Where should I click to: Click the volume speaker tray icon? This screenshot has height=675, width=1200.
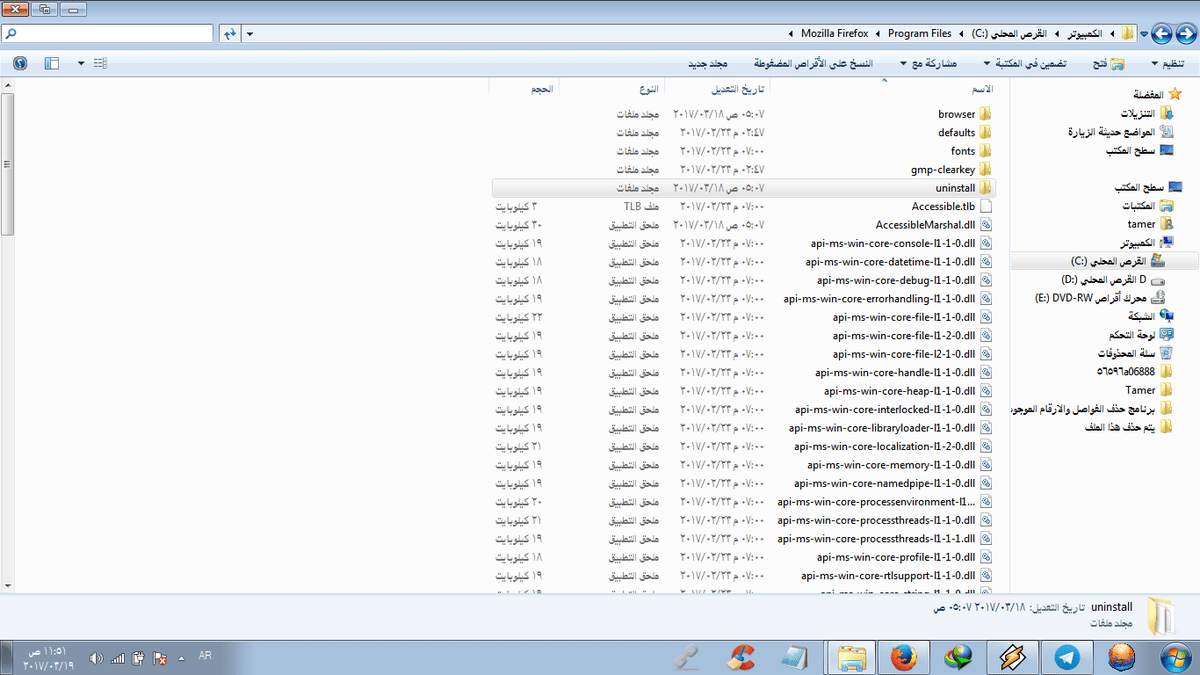click(96, 658)
